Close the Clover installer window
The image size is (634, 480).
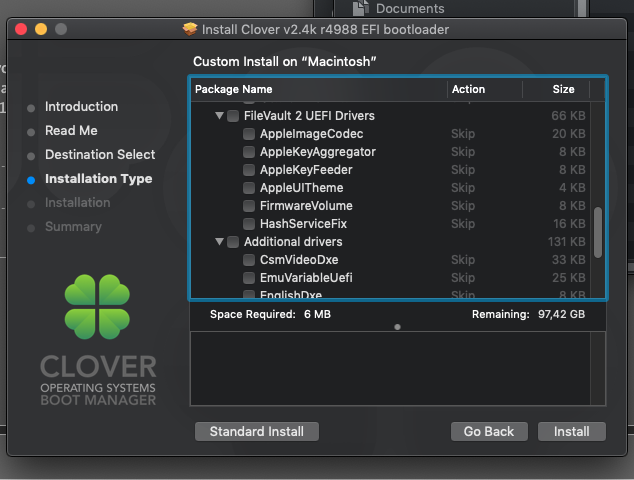pyautogui.click(x=21, y=29)
